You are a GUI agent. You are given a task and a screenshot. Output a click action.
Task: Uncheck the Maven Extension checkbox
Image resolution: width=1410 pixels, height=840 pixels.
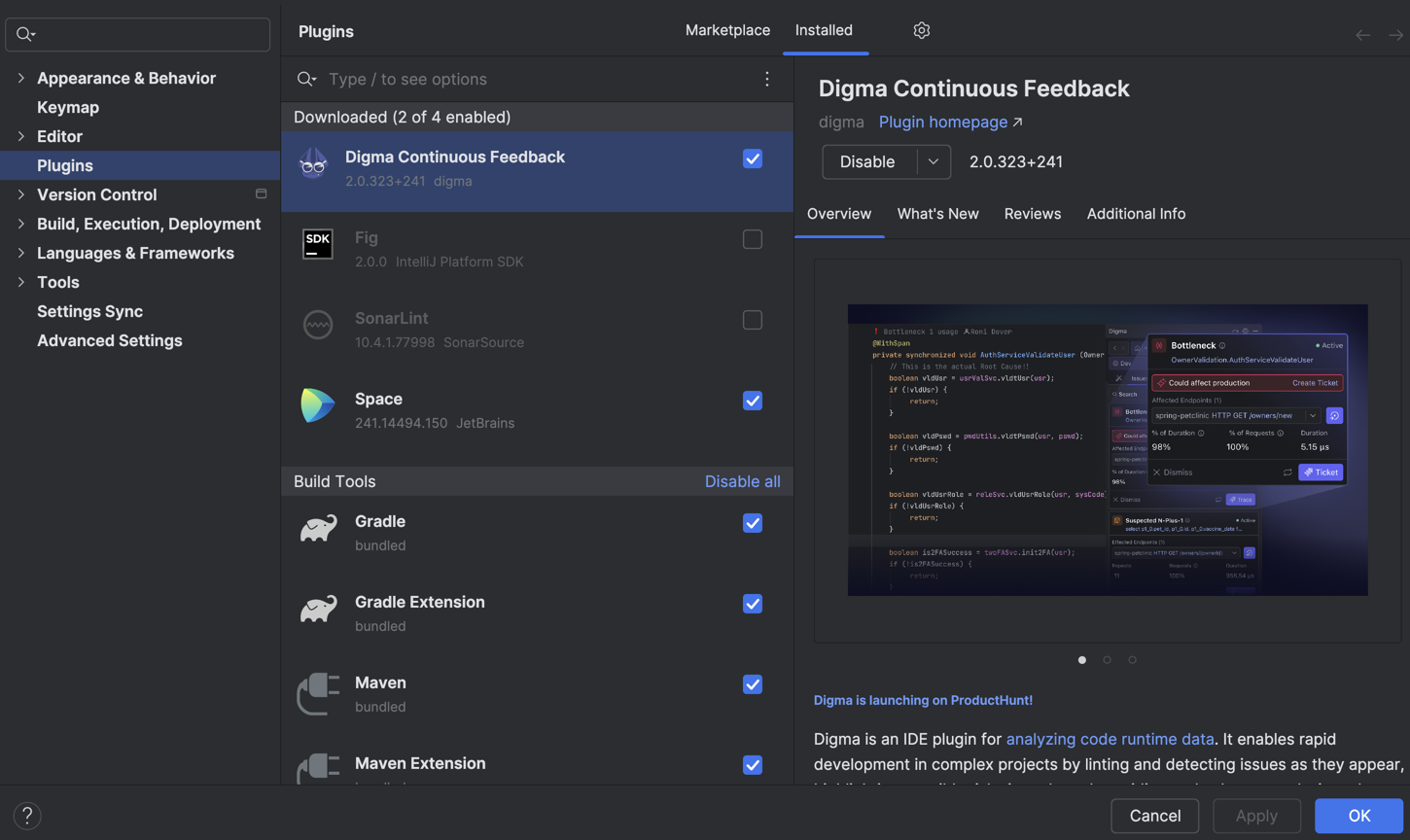[x=753, y=765]
